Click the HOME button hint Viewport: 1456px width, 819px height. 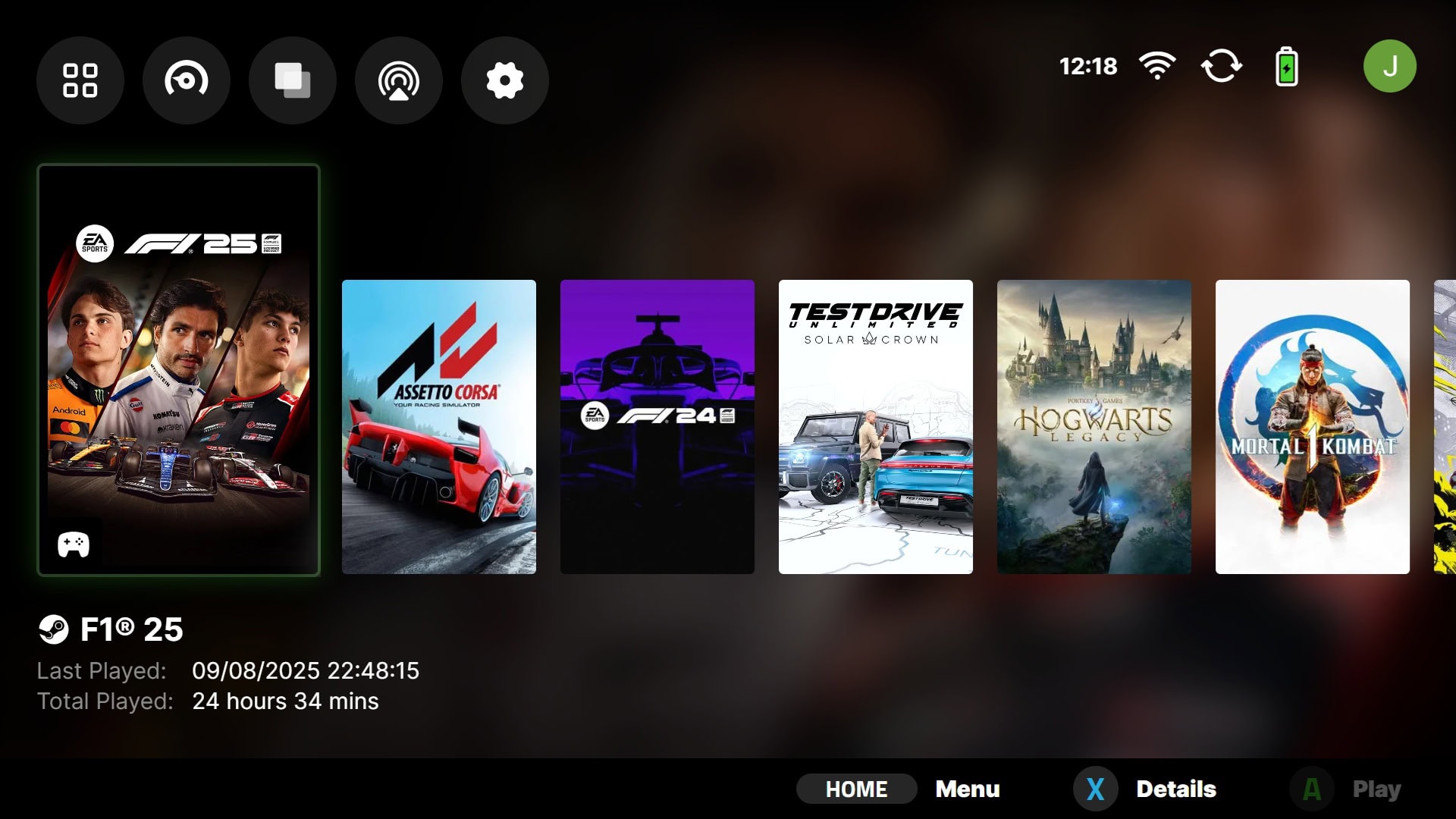[x=856, y=789]
